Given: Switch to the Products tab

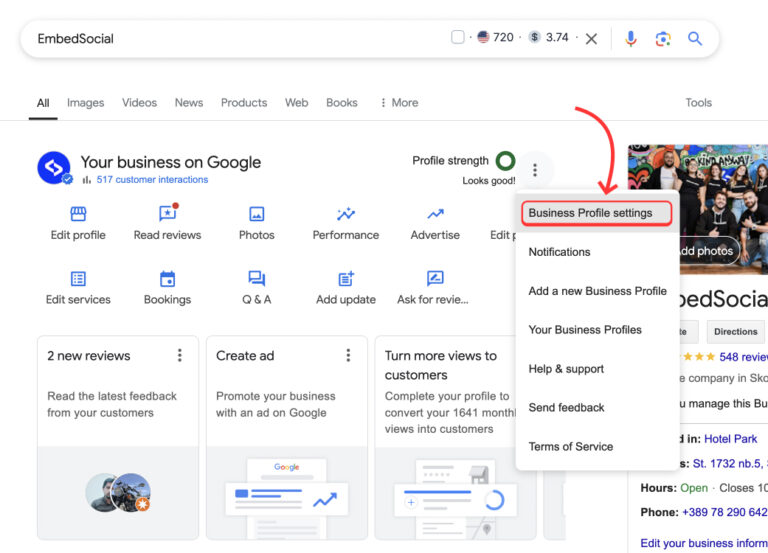Looking at the screenshot, I should (244, 103).
